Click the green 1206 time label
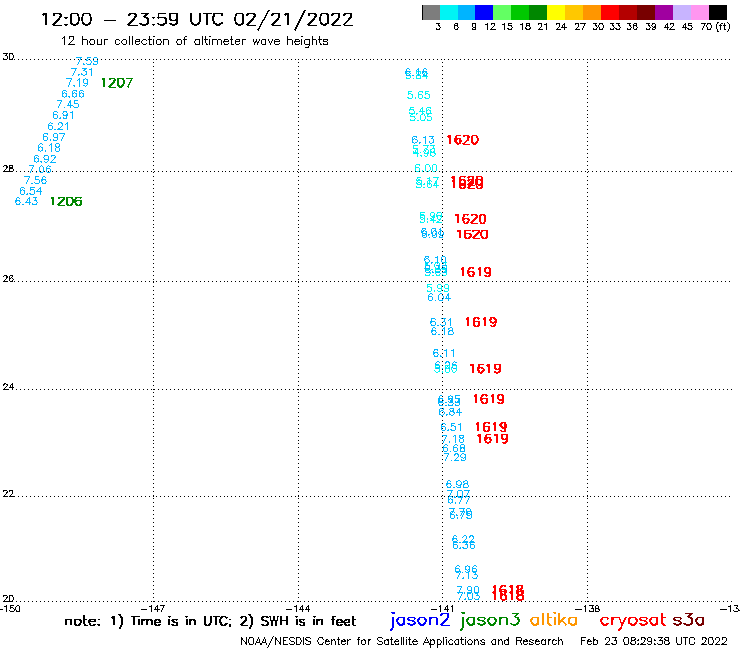Screen dimensions: 740x650 (x=66, y=202)
